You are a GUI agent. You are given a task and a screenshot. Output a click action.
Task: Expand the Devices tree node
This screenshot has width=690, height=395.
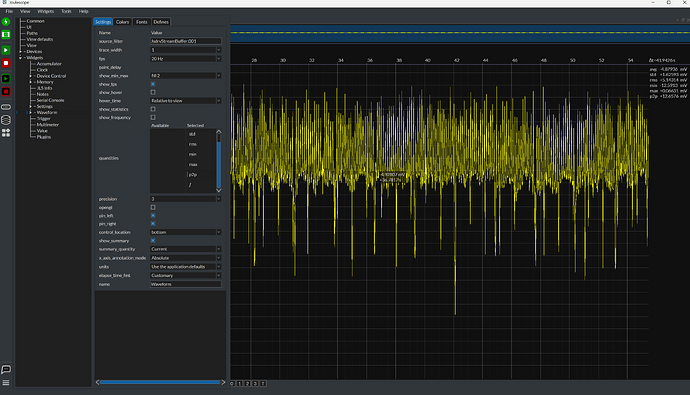(20, 51)
